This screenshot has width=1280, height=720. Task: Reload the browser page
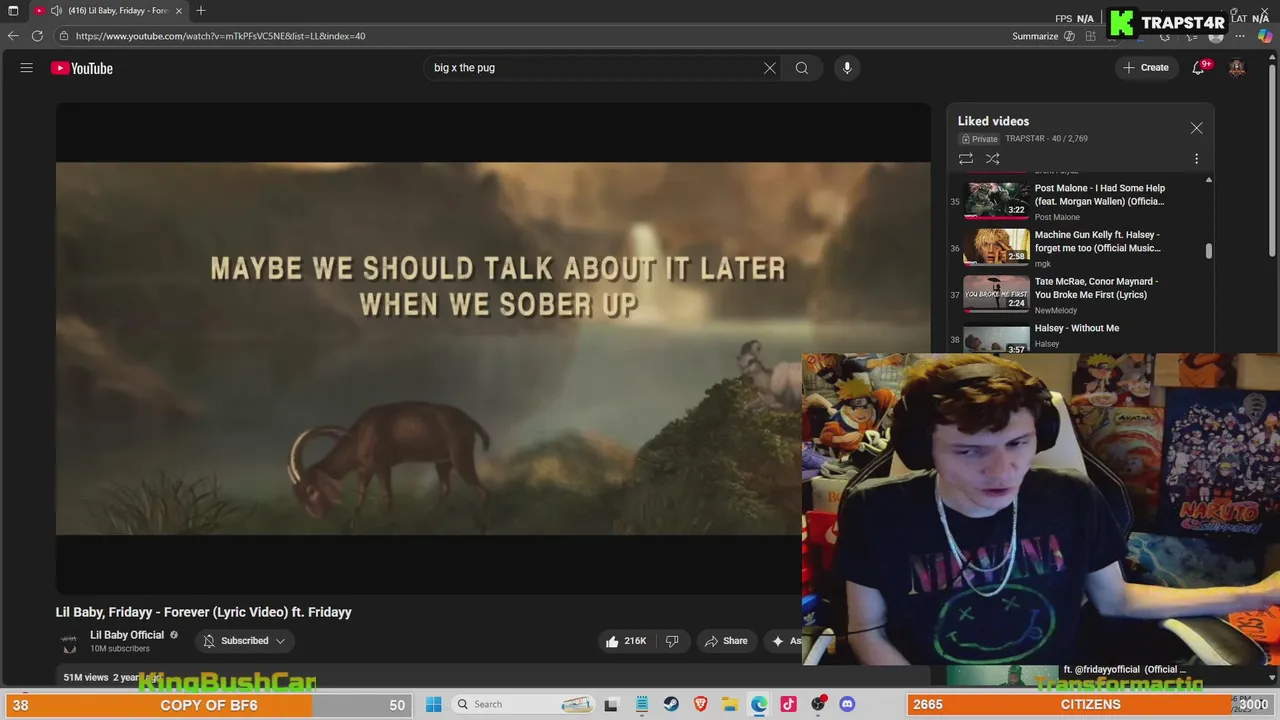tap(37, 36)
